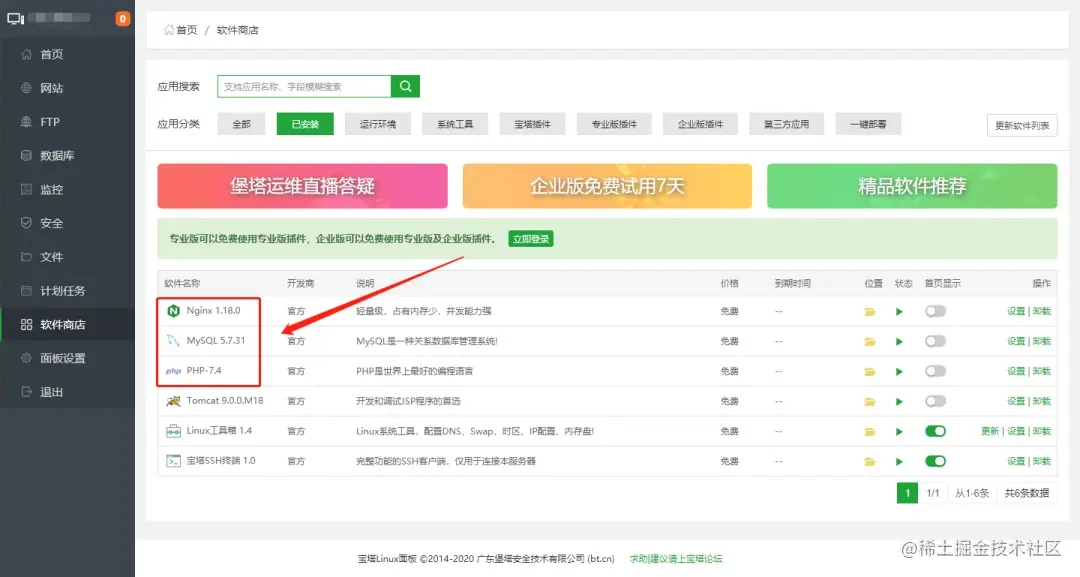Click MySQL status play icon

pos(899,342)
